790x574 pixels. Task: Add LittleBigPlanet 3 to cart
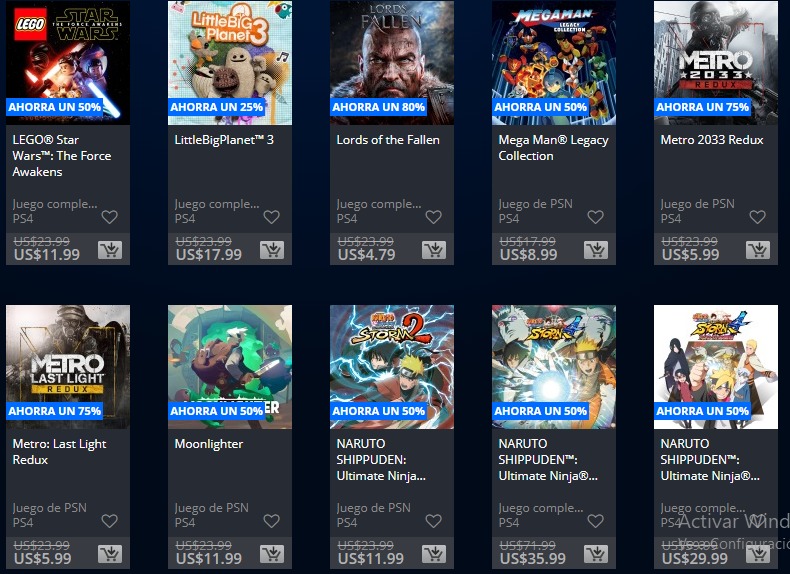[272, 250]
